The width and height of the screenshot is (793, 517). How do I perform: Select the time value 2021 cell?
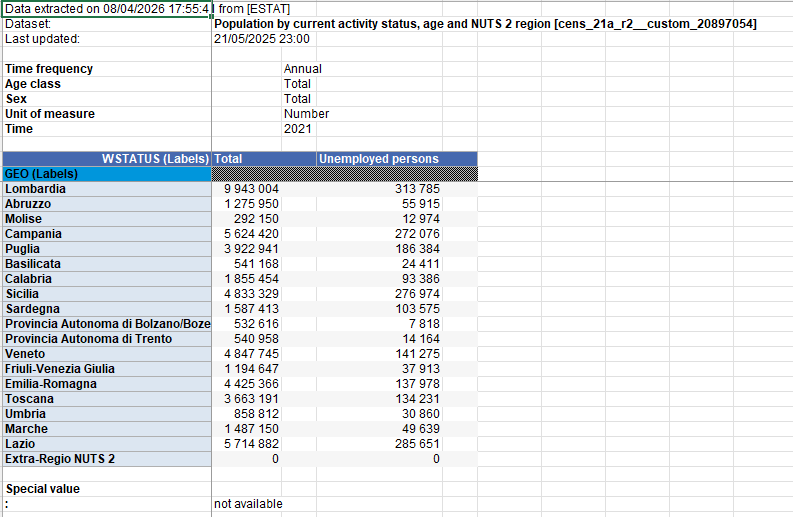[298, 129]
